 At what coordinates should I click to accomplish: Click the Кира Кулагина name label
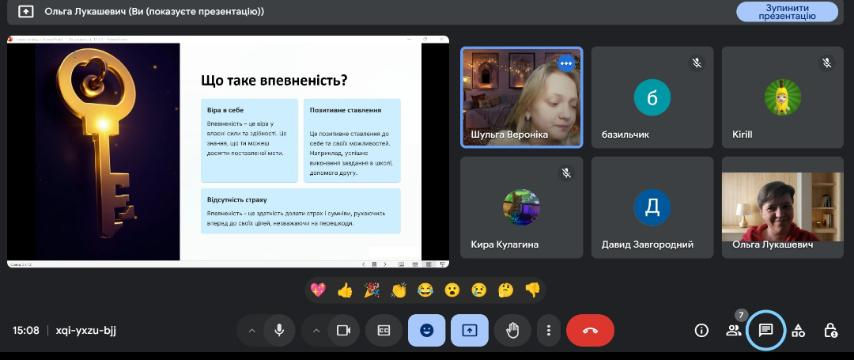tap(504, 245)
